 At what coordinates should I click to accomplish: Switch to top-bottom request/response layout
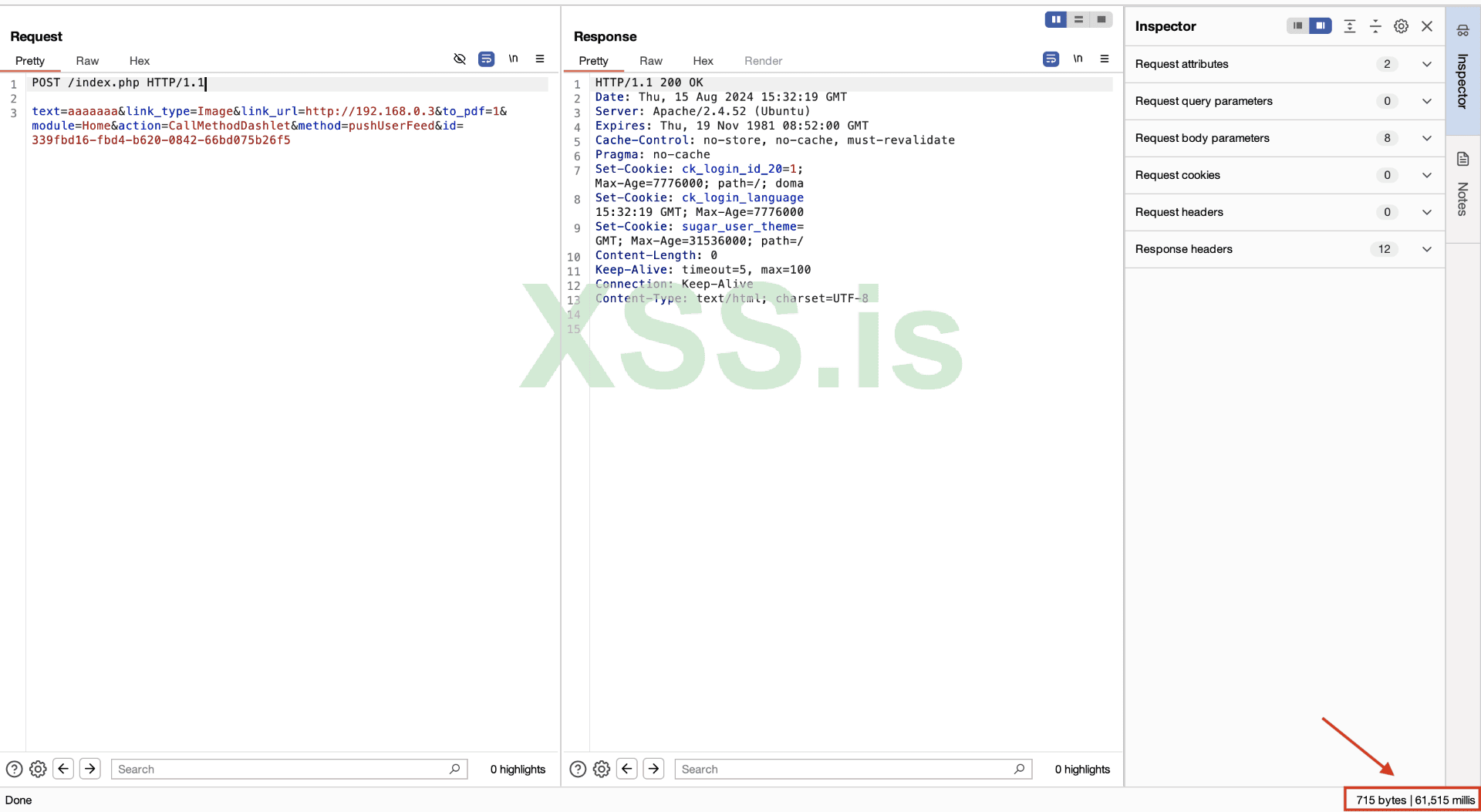point(1078,19)
